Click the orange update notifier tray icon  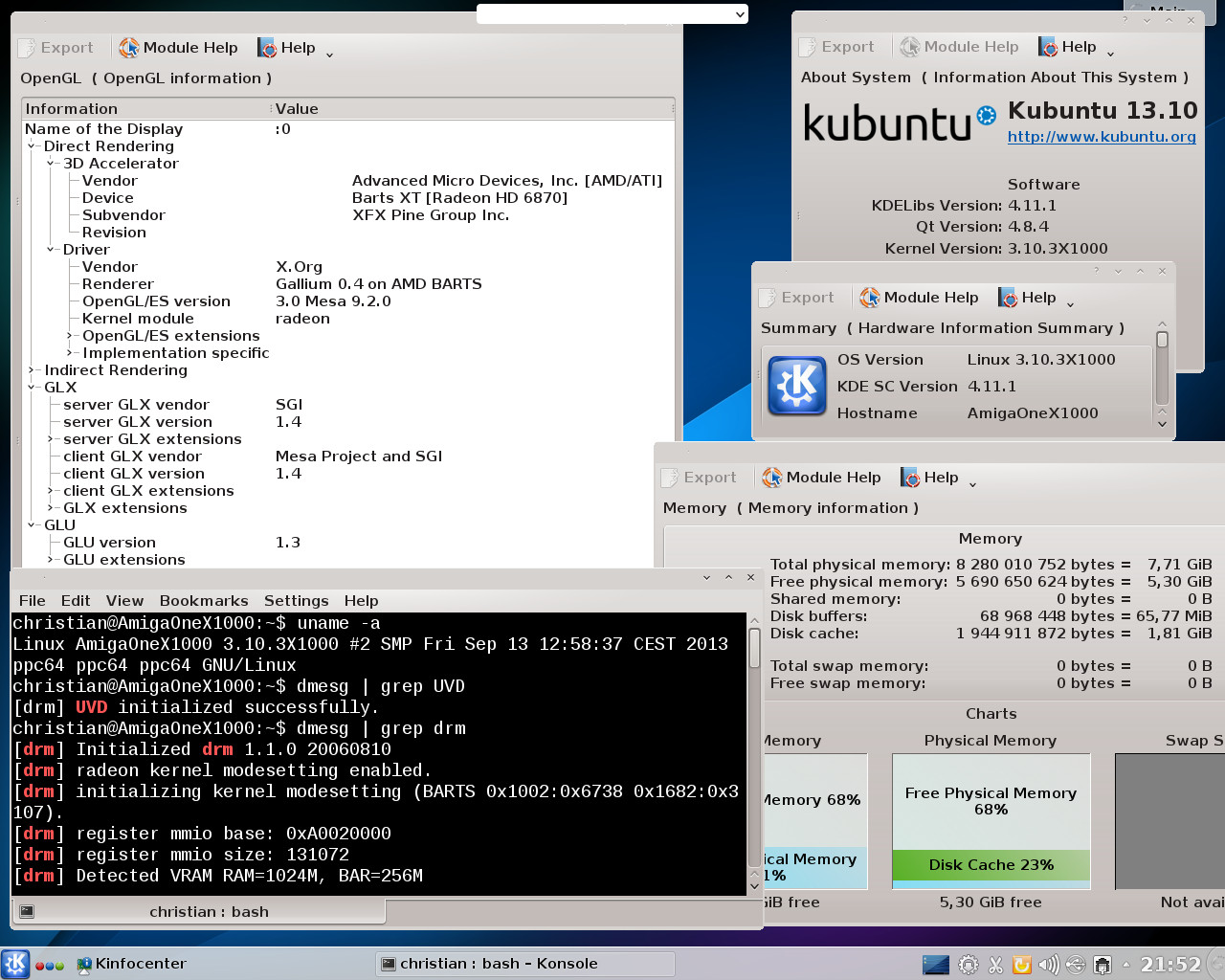pyautogui.click(x=1022, y=965)
